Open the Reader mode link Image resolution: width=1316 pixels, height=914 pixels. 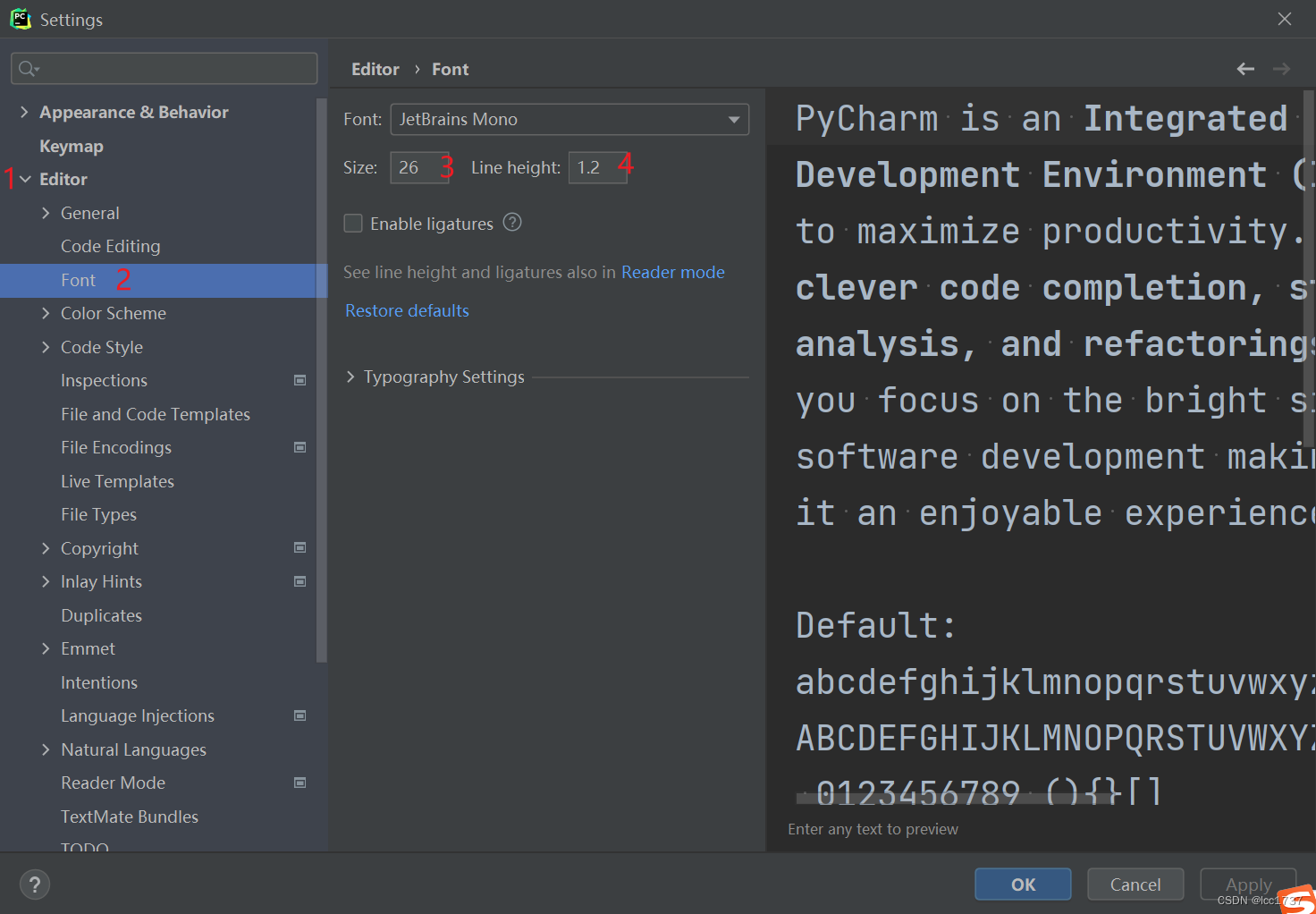(673, 272)
